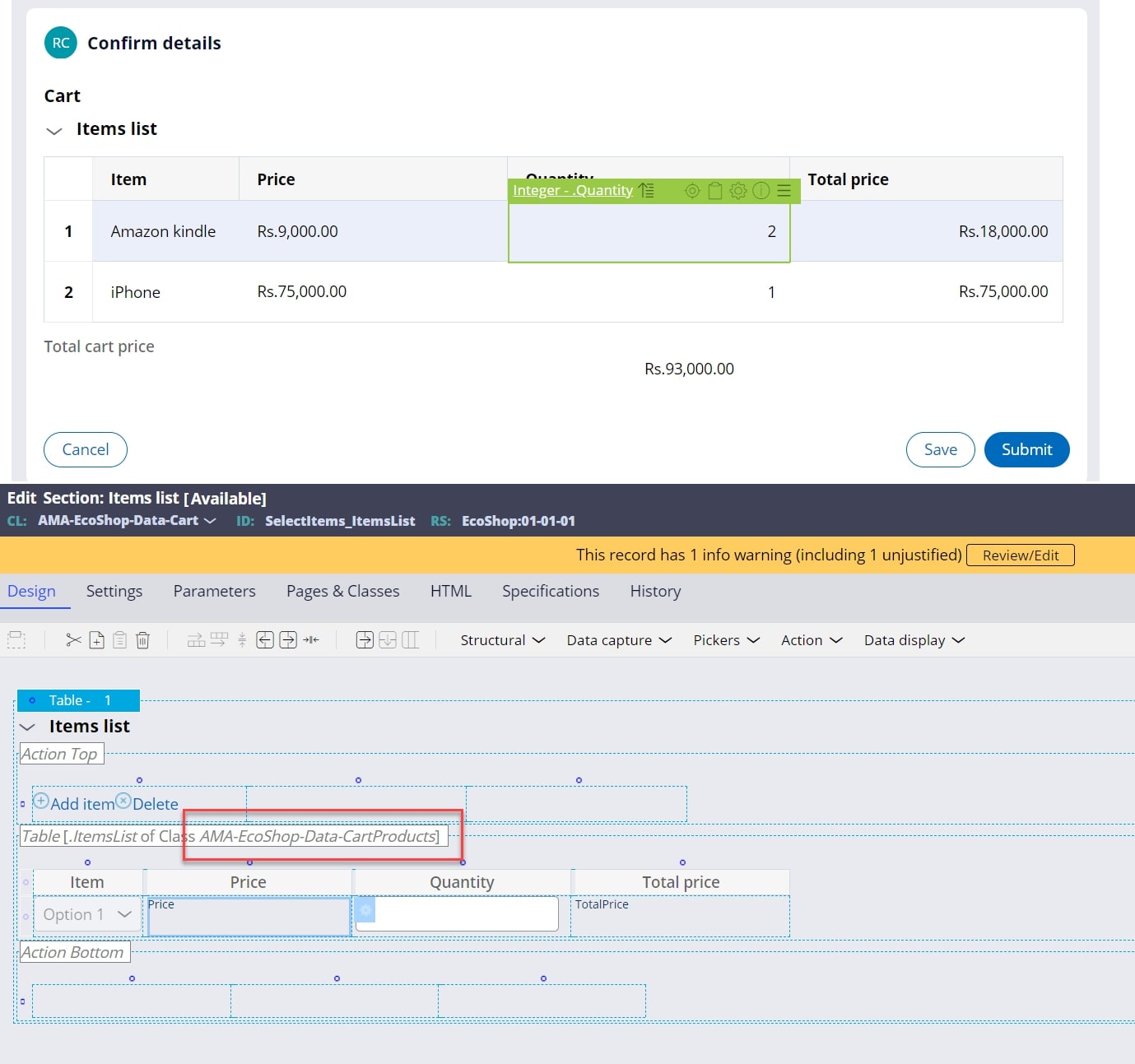The width and height of the screenshot is (1135, 1064).
Task: Click the blue gear icon in Quantity design cell
Action: click(366, 909)
